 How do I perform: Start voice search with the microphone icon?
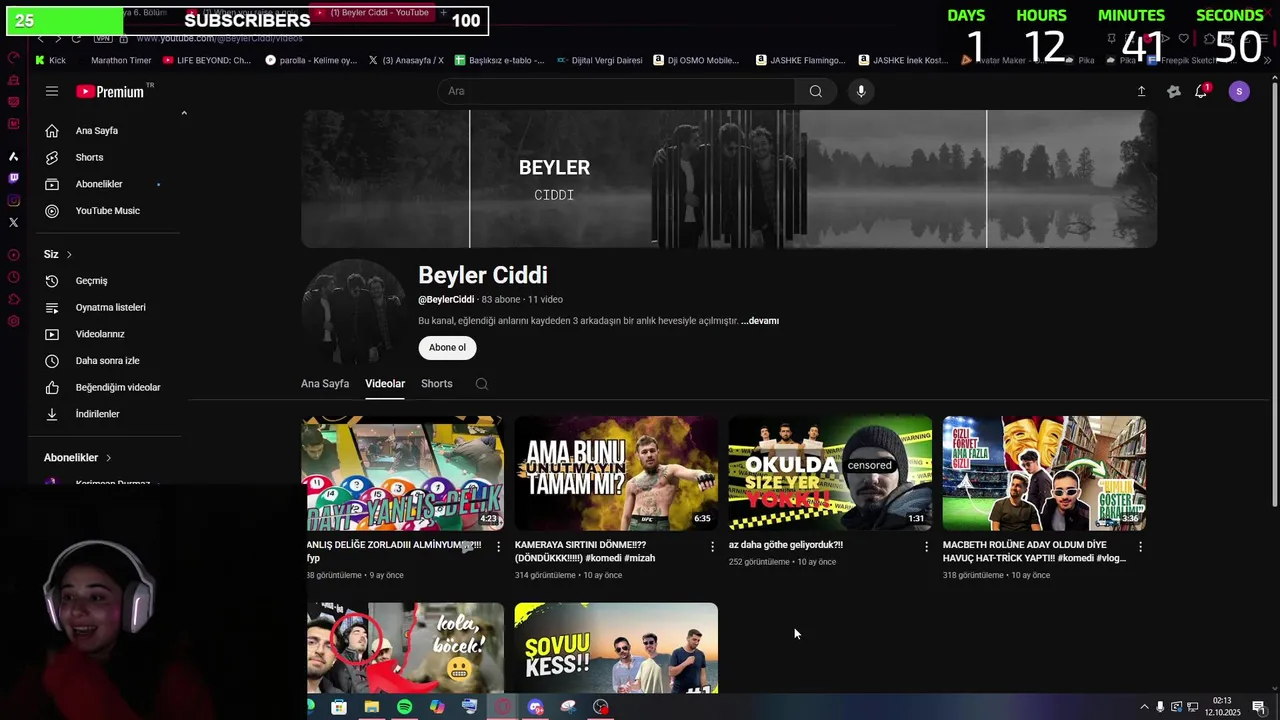861,91
